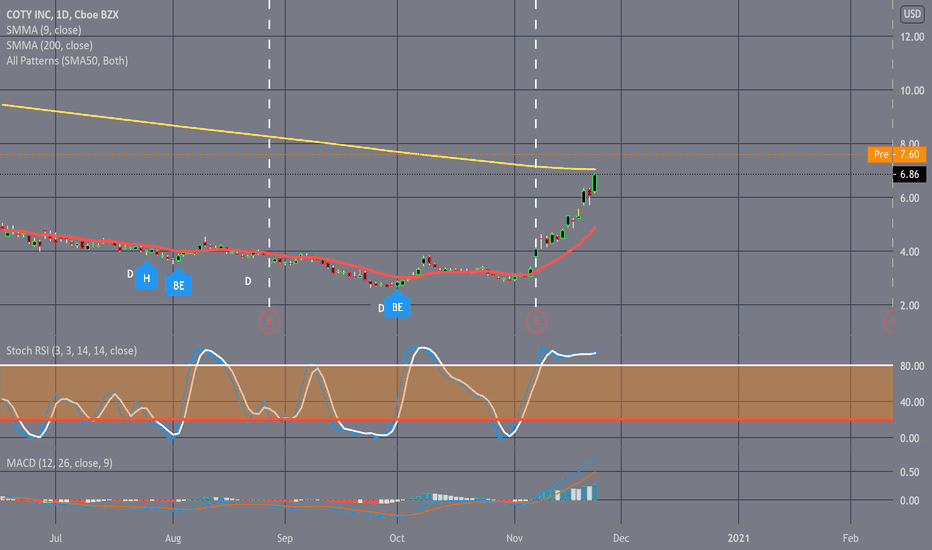Click the Sep label on time axis

click(x=285, y=538)
